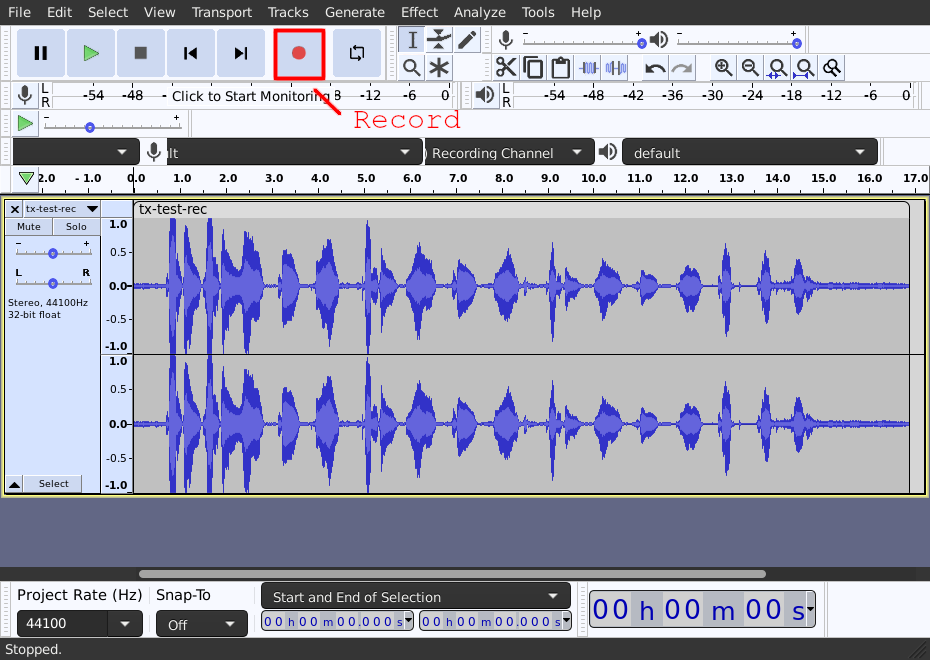Fit project to width zoom icon
The width and height of the screenshot is (930, 660).
(x=805, y=68)
